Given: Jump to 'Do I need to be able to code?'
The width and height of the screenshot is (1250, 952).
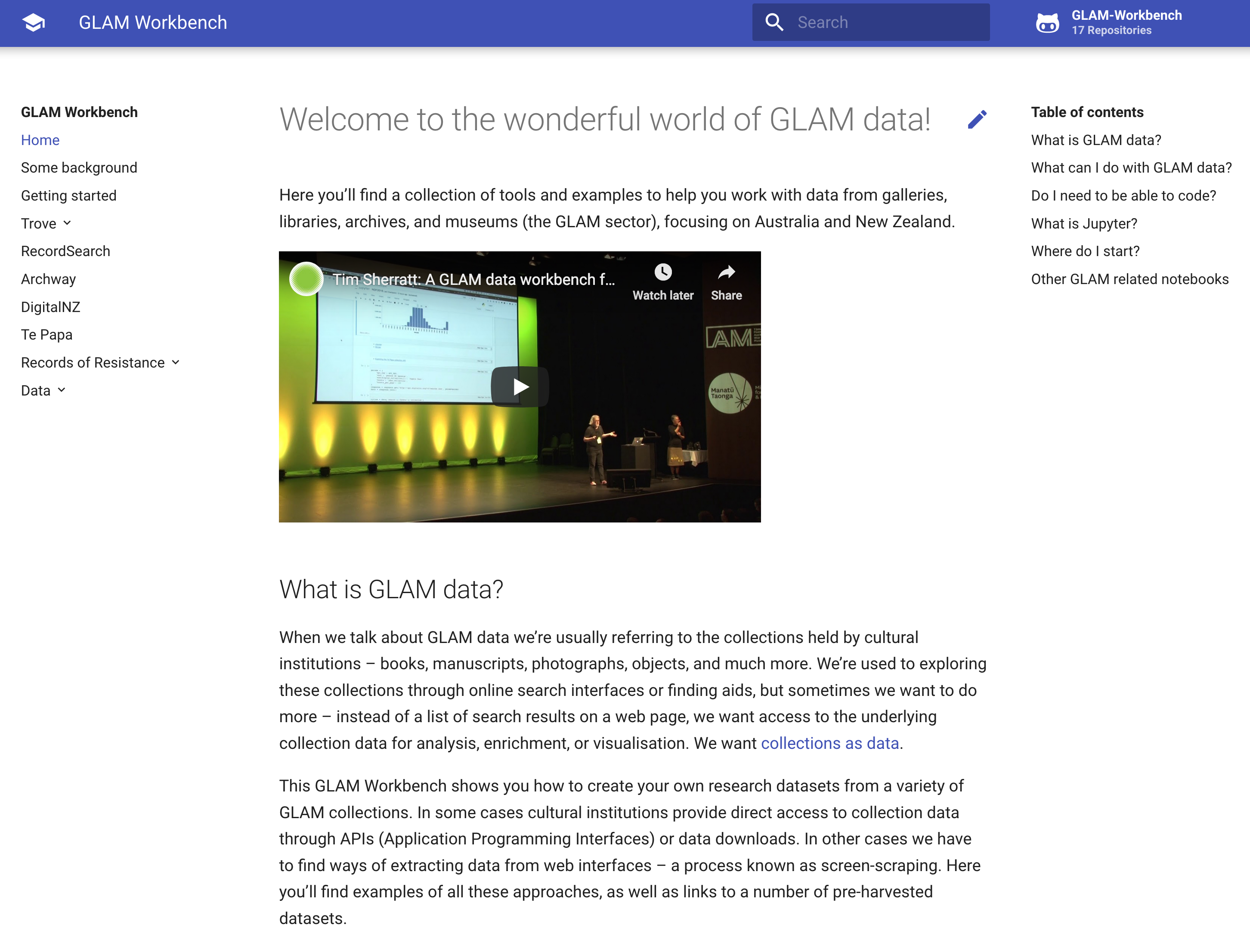Looking at the screenshot, I should 1123,195.
